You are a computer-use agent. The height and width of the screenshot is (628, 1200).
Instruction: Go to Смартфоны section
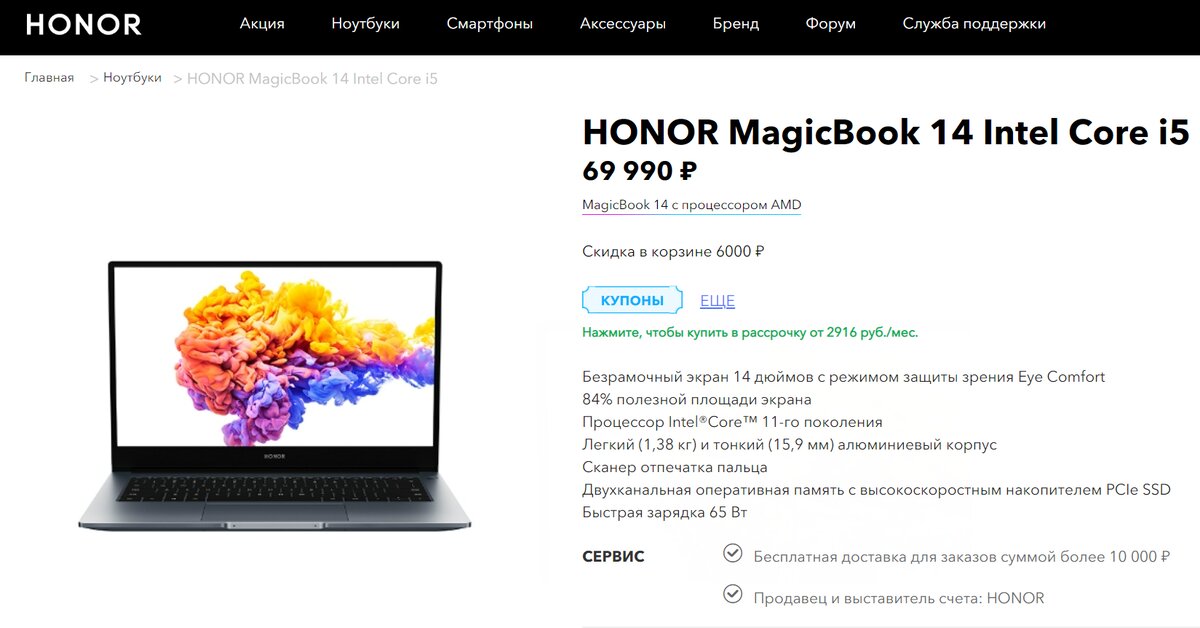pos(490,24)
